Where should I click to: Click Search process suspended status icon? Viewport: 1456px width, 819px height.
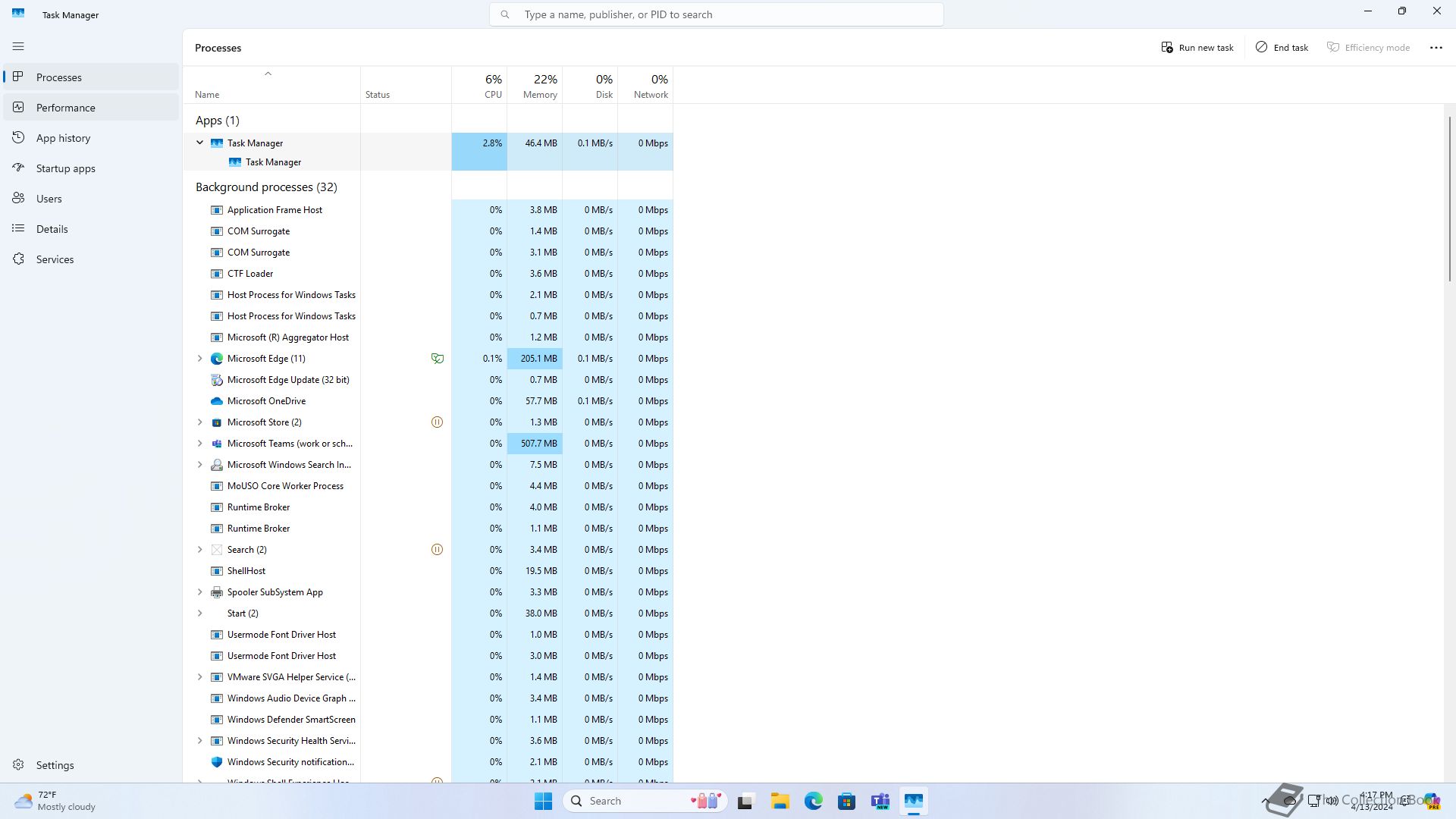[x=437, y=550]
